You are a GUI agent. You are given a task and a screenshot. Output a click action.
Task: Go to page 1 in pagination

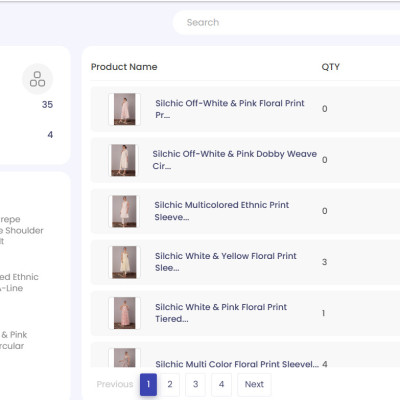[x=148, y=384]
